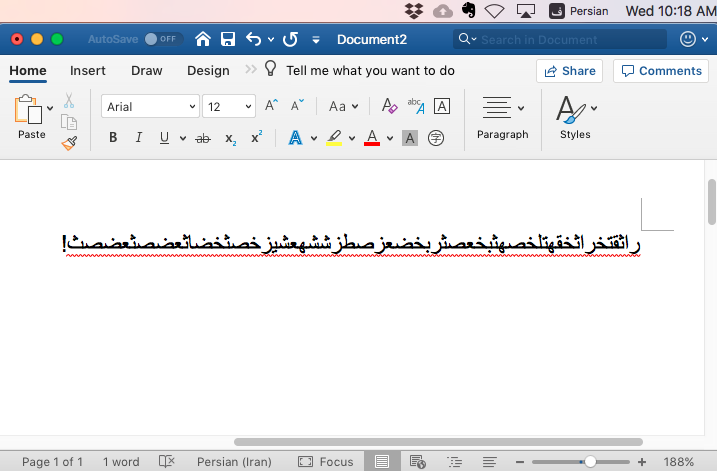
Task: Expand the text effects arrow
Action: click(x=314, y=138)
